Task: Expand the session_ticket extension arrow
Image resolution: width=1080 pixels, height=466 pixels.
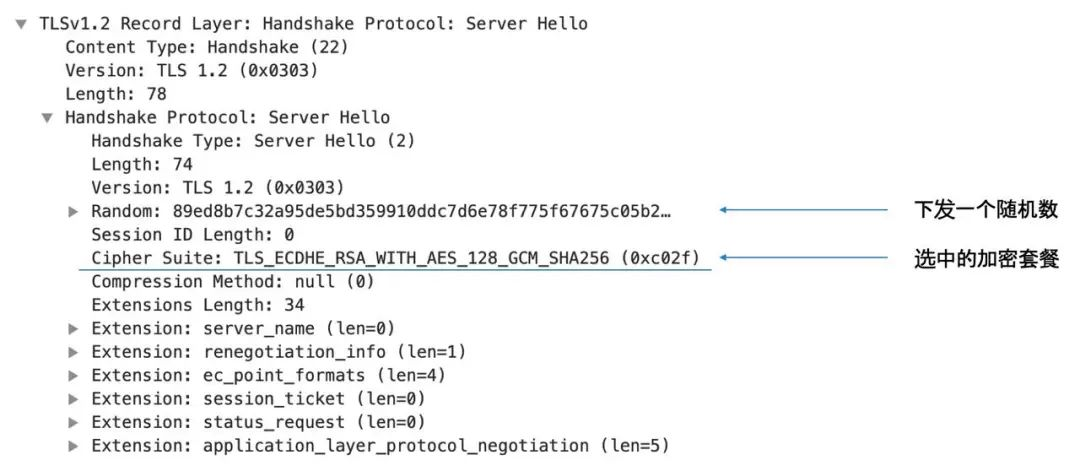Action: (73, 399)
